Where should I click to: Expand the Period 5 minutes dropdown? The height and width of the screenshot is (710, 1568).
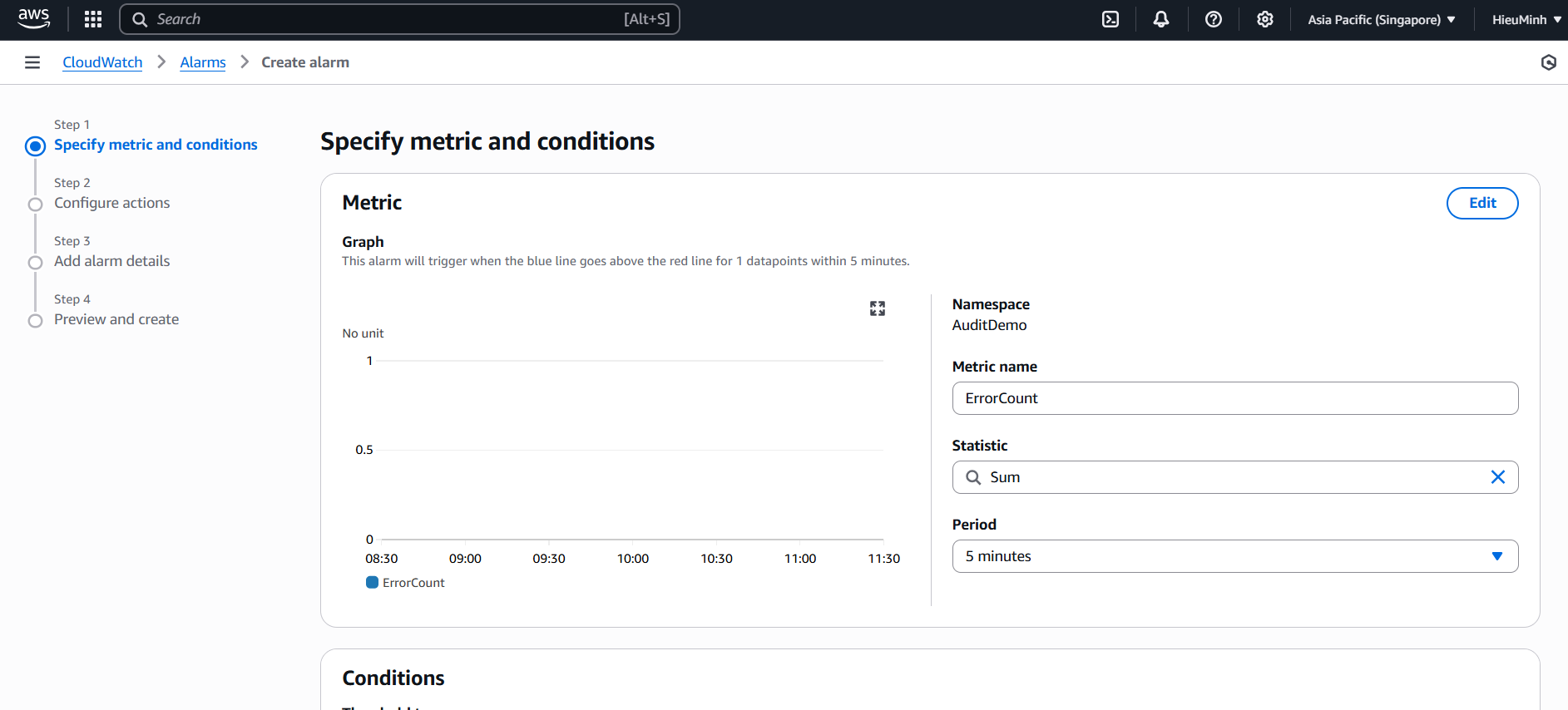(x=1235, y=556)
